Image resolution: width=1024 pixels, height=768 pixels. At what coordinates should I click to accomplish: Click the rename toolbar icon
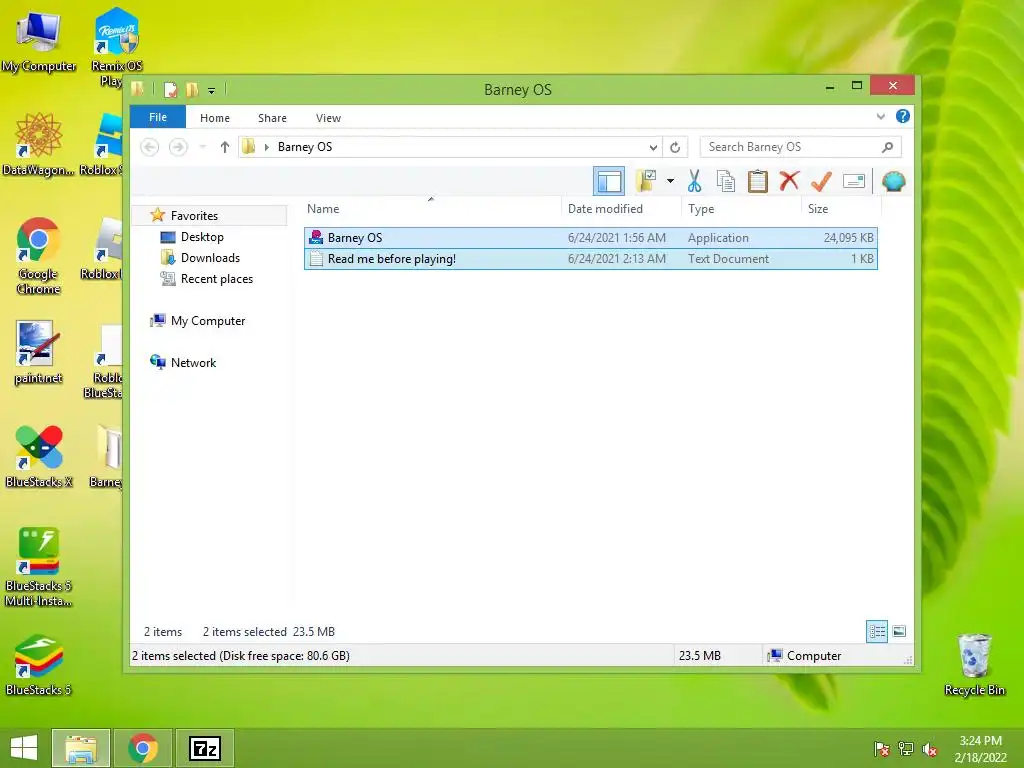coord(854,181)
